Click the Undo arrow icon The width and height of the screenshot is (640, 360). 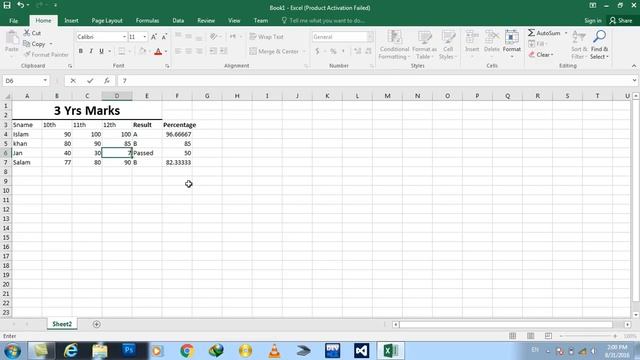click(20, 5)
